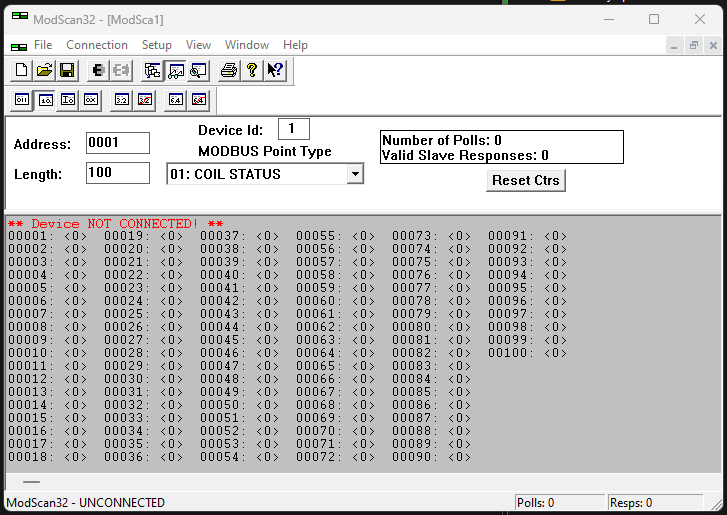Select the integer display format icon
This screenshot has width=727, height=515.
tap(68, 100)
